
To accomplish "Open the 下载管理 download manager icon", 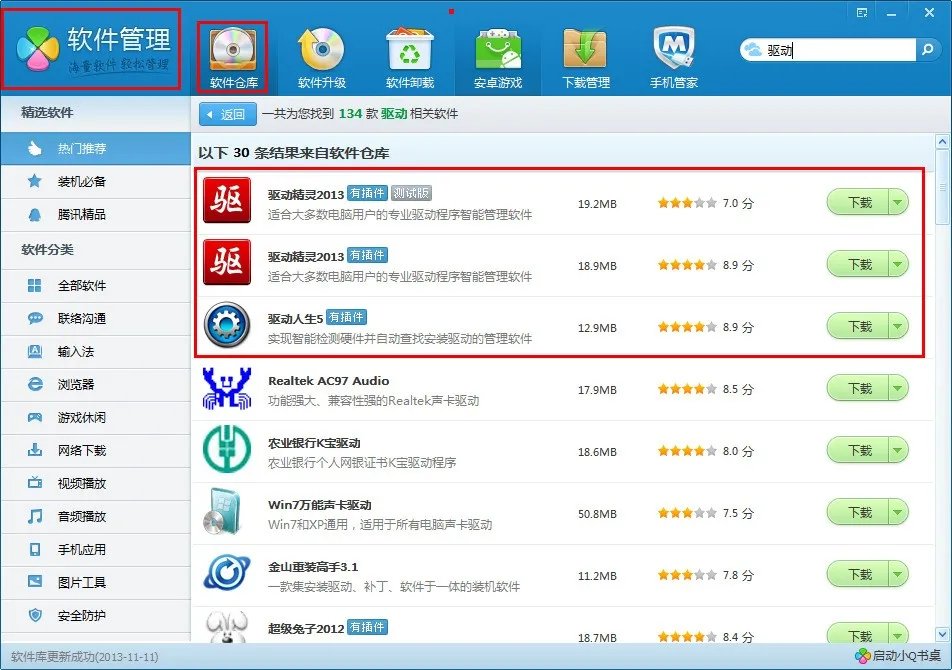I will 585,50.
